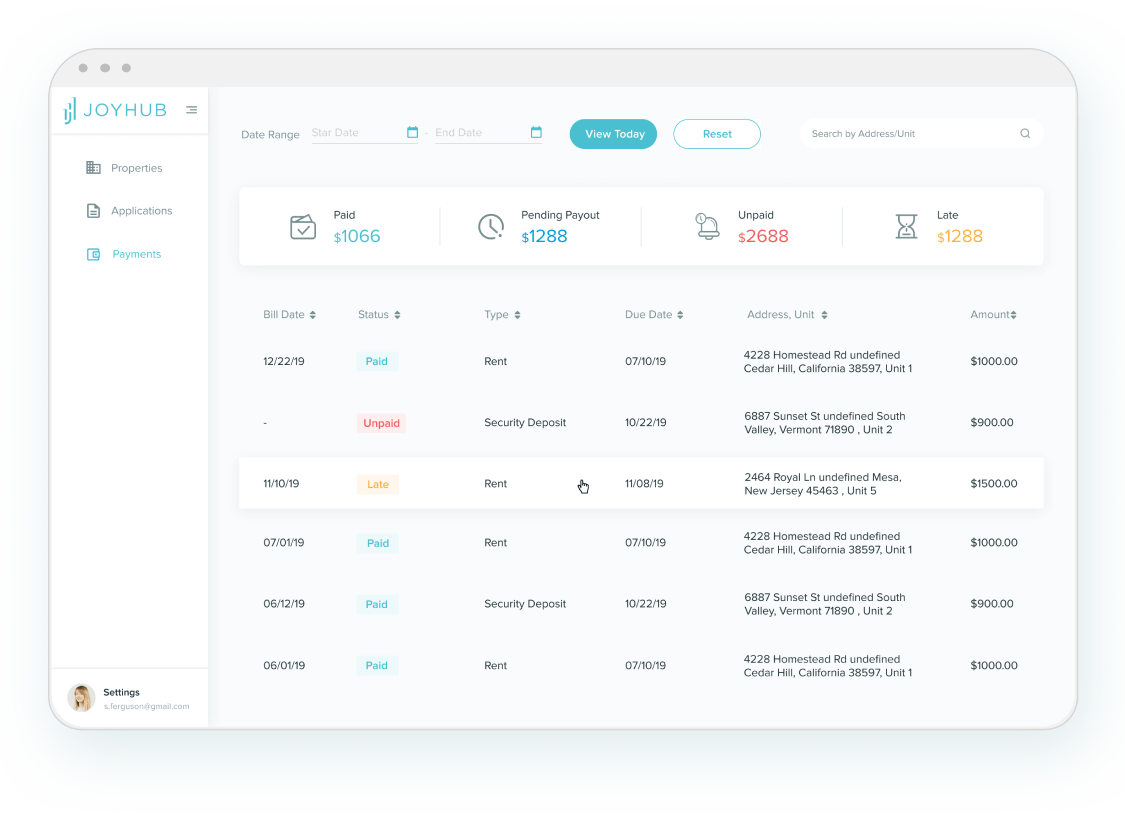Focus the Search by Address/Unit field
Viewport: 1125px width, 817px height.
click(910, 134)
